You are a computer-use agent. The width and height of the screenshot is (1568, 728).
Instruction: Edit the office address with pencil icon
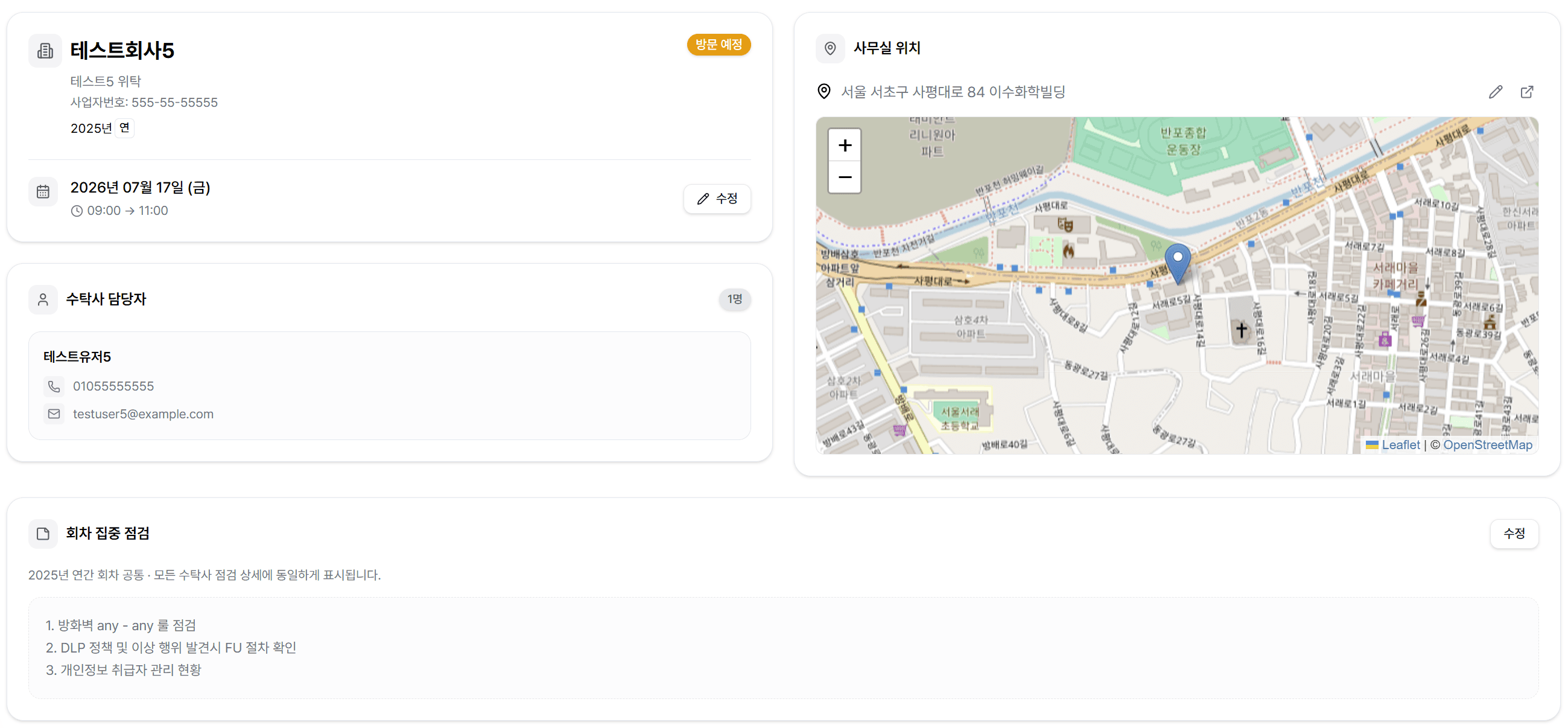pos(1495,92)
